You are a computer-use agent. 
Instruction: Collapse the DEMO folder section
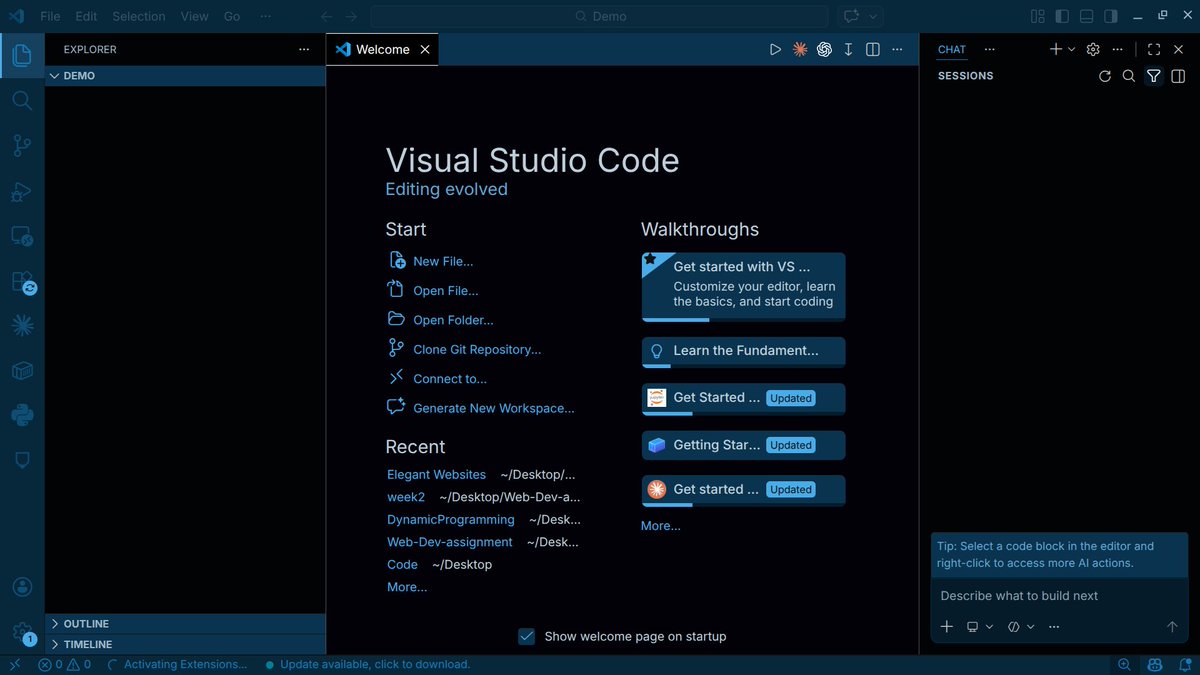[x=185, y=76]
